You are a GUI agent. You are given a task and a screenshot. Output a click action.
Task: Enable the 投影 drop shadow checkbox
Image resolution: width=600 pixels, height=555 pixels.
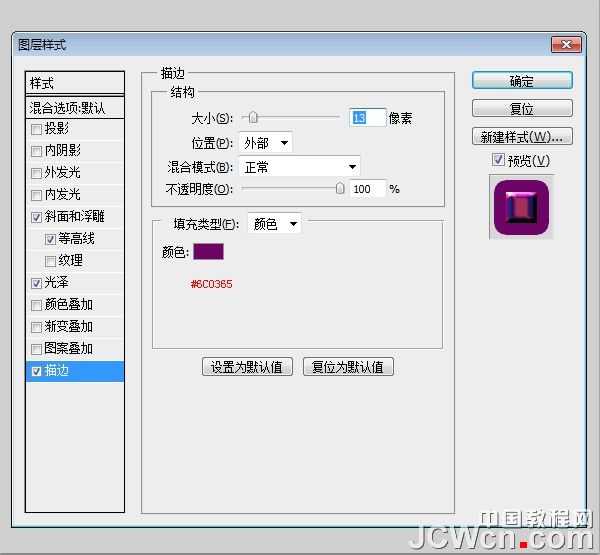pyautogui.click(x=36, y=129)
